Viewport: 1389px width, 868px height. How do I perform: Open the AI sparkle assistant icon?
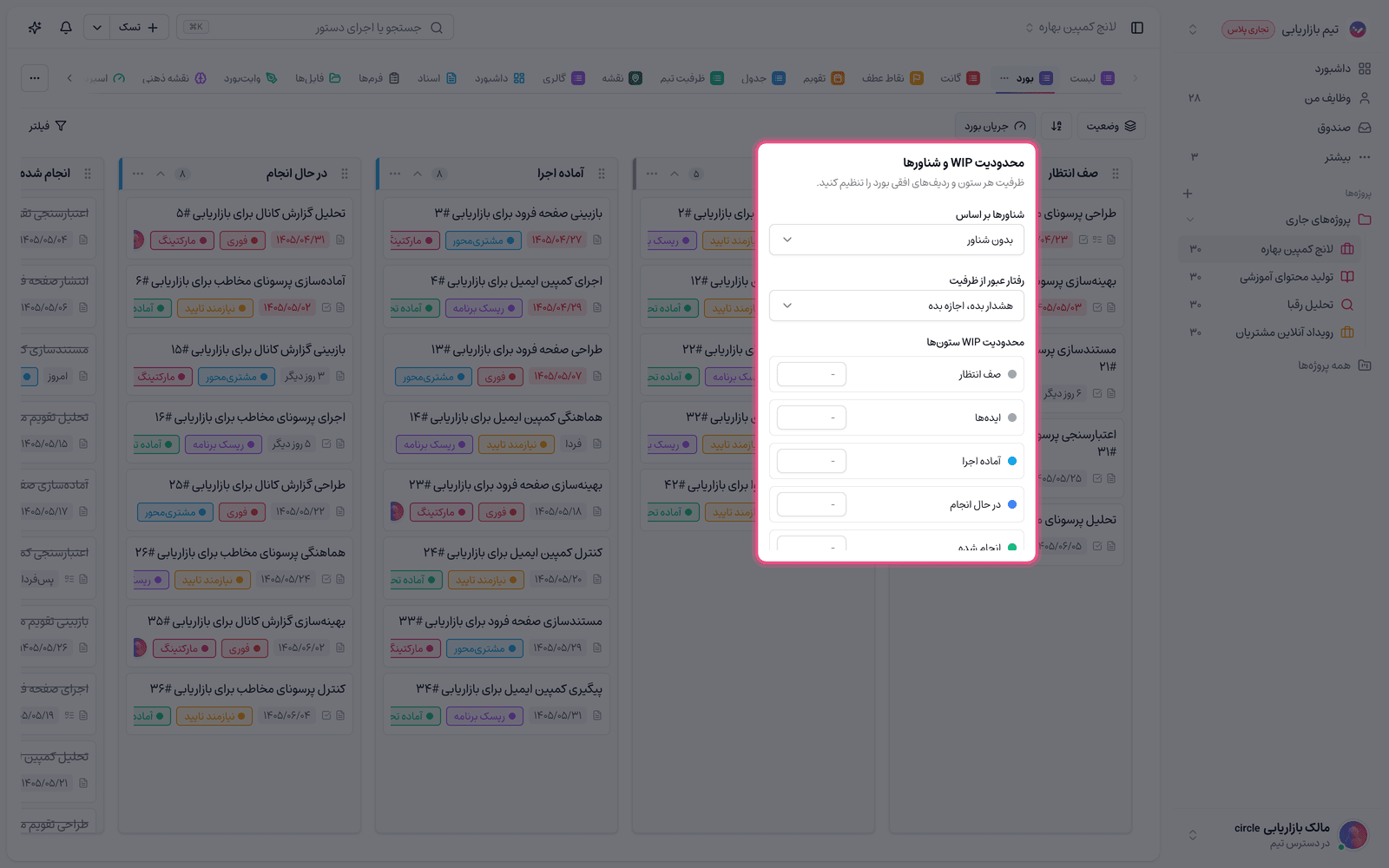click(35, 28)
